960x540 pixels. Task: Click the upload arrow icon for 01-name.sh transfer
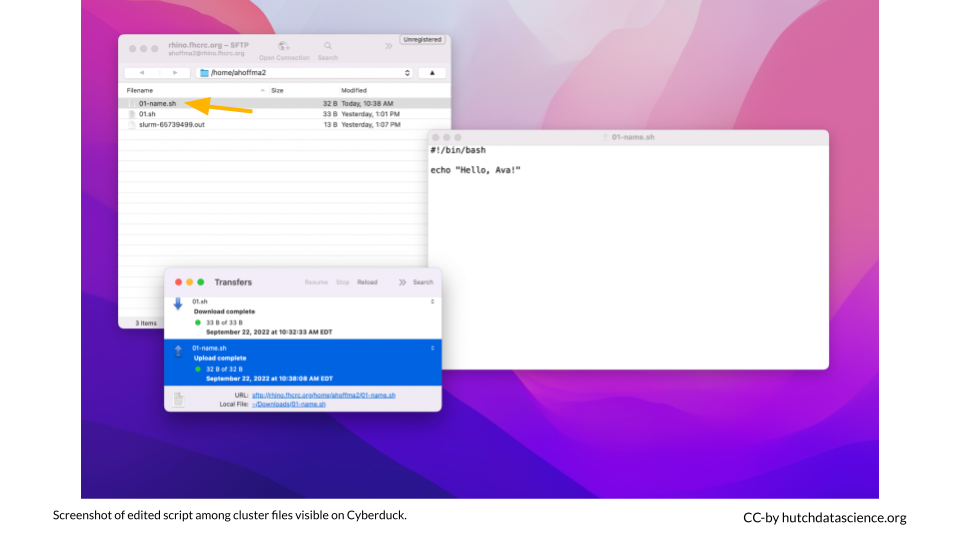[178, 351]
